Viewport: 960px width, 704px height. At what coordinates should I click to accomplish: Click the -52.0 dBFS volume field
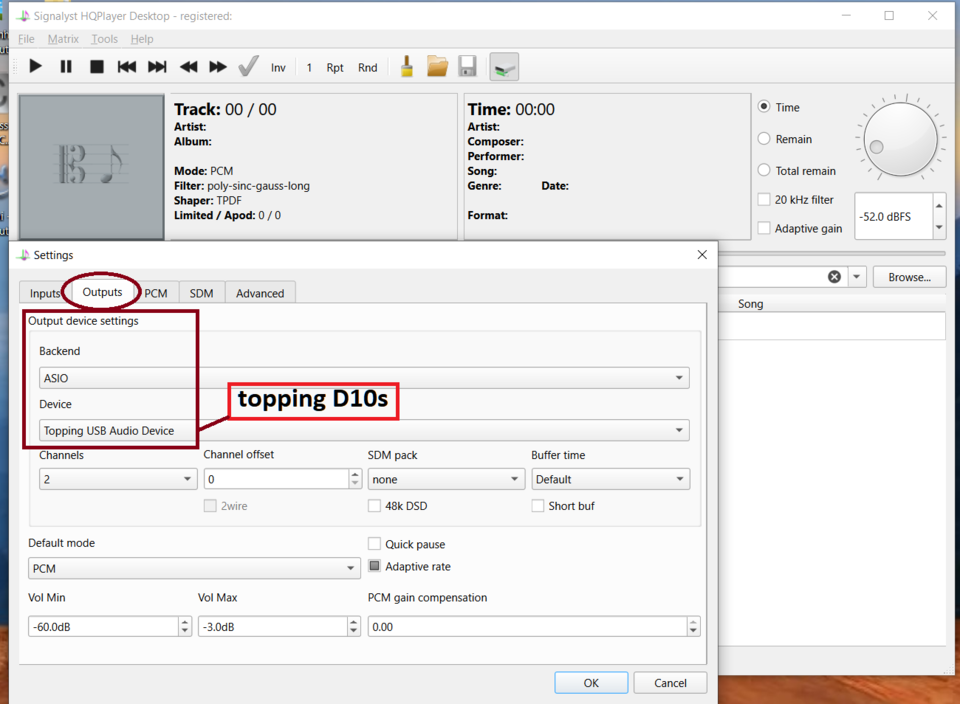point(893,217)
